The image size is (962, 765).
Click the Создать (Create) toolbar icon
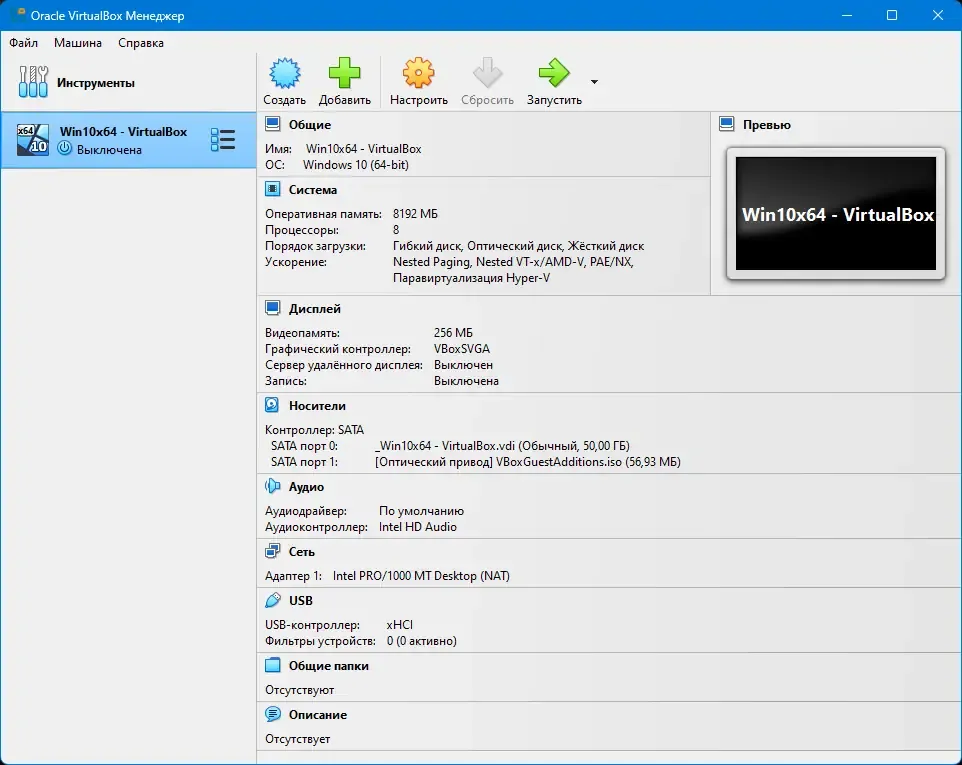pyautogui.click(x=285, y=73)
